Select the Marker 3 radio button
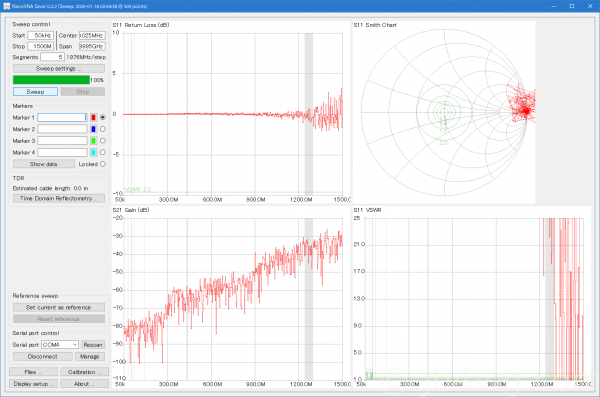 (x=103, y=141)
